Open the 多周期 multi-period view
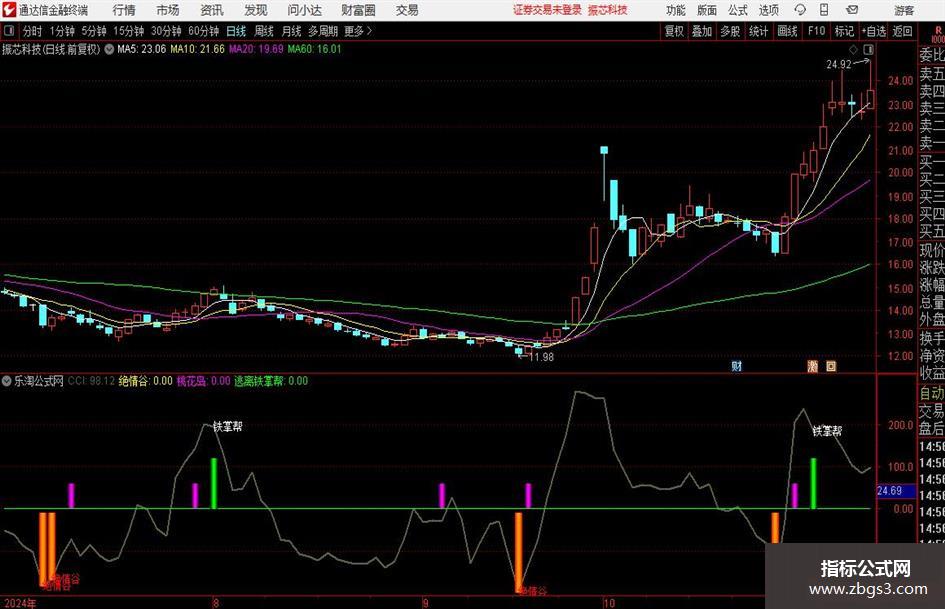 pos(323,31)
